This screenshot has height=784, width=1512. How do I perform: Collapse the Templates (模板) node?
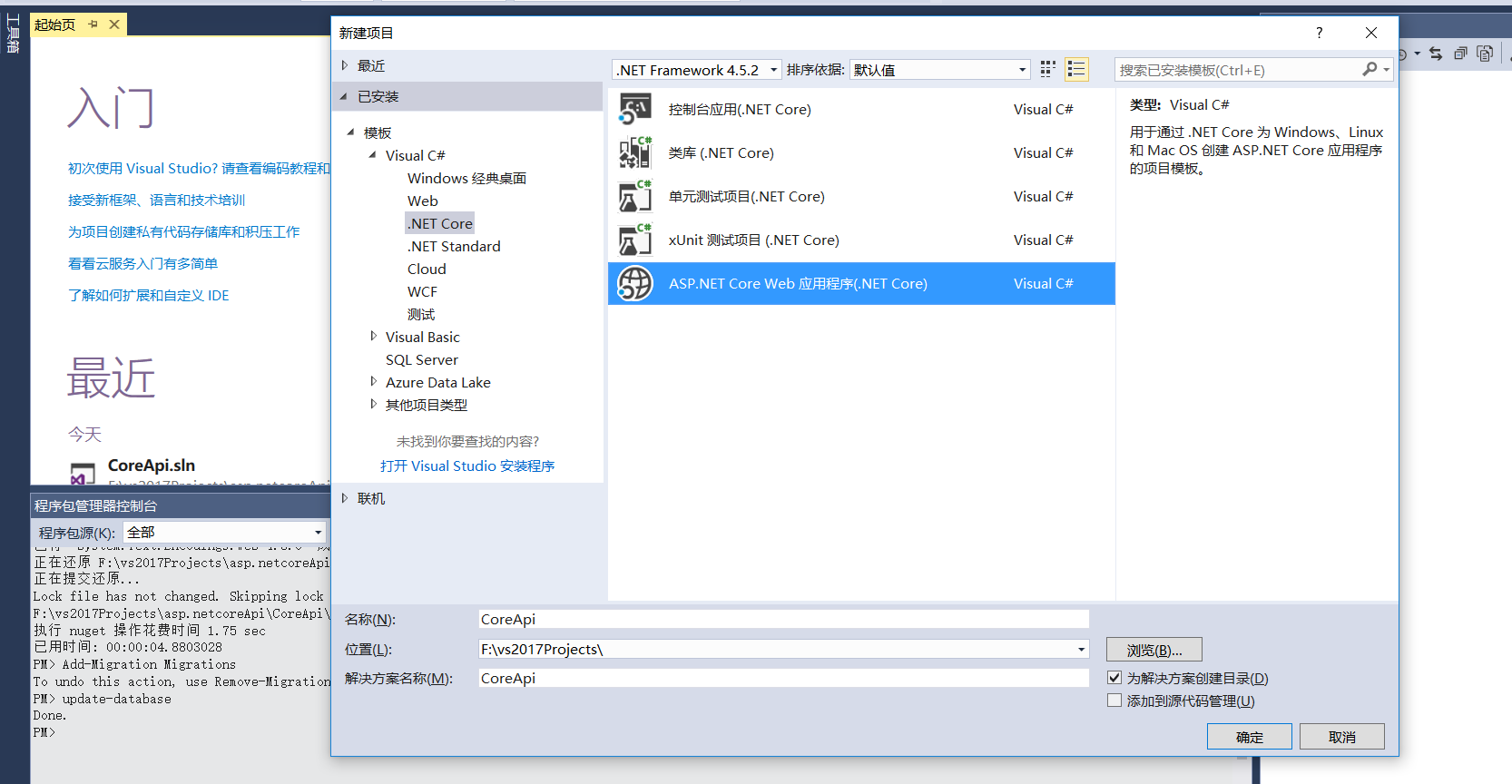tap(351, 132)
